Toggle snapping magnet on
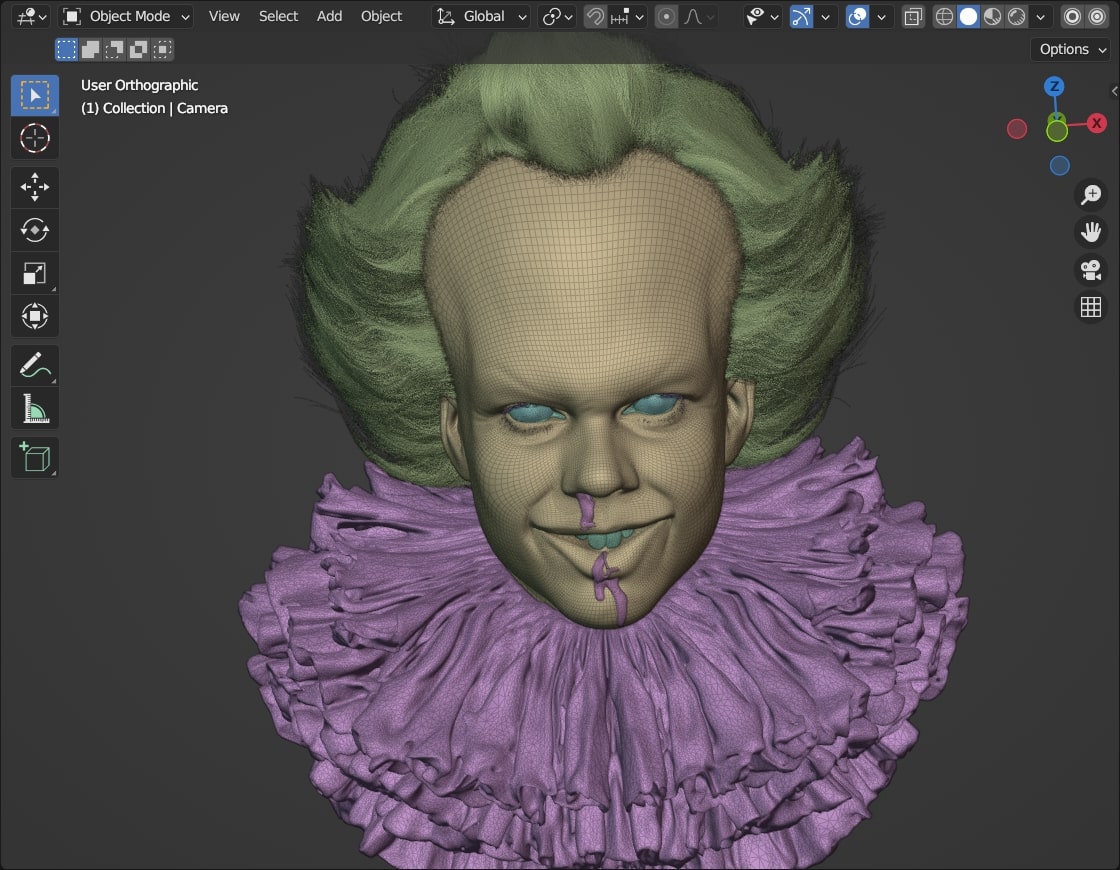 point(596,16)
